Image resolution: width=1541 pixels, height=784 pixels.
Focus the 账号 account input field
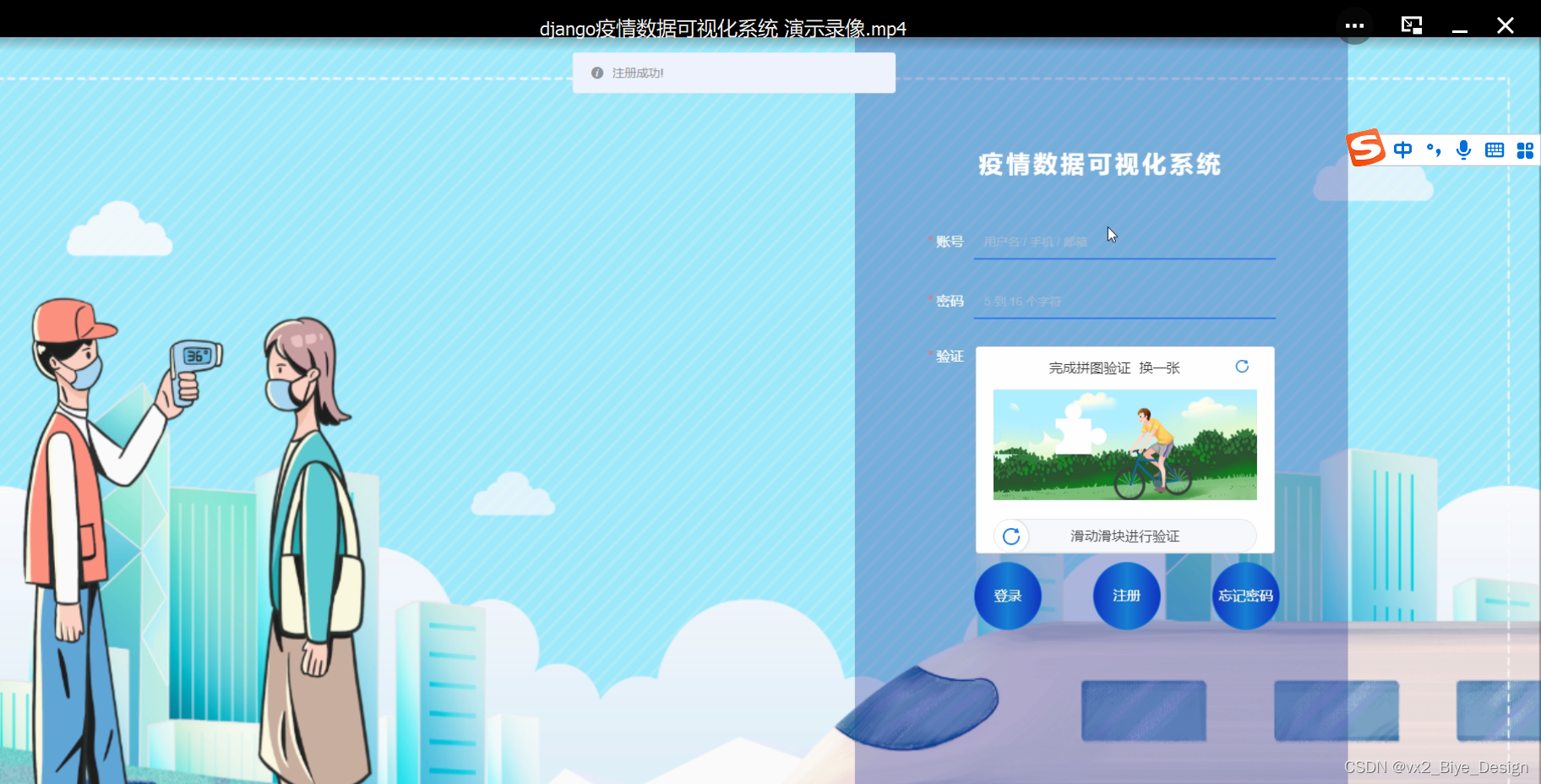(x=1124, y=242)
